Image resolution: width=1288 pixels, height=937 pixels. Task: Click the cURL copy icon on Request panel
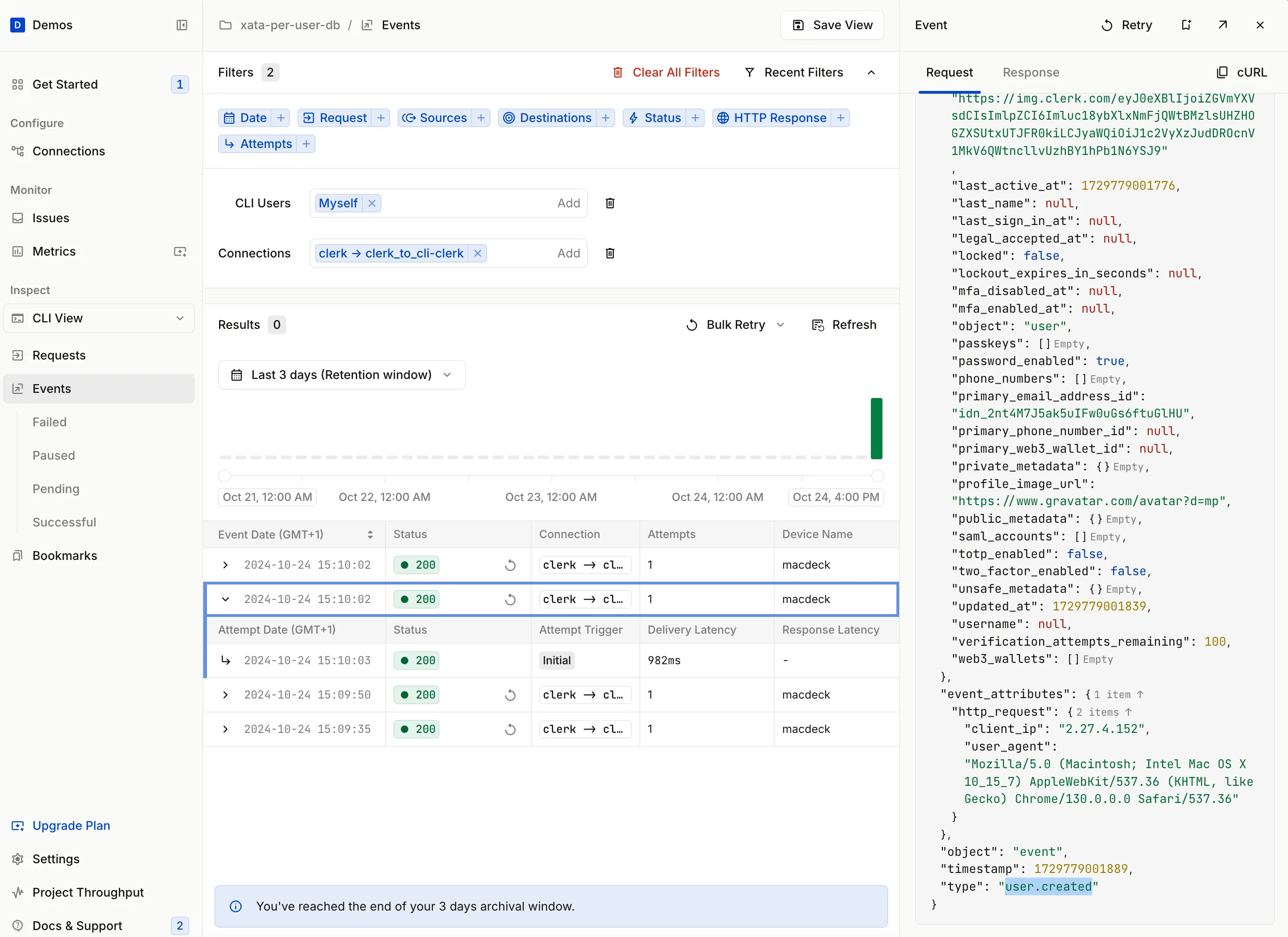tap(1223, 72)
